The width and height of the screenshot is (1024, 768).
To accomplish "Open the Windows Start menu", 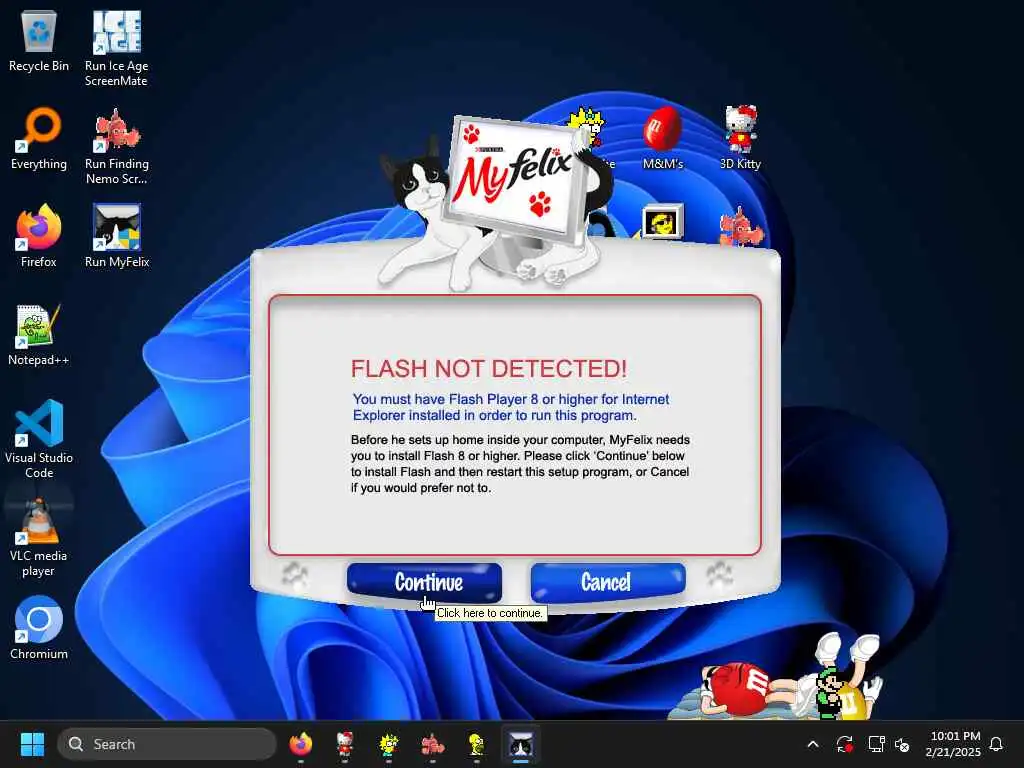I will tap(32, 744).
